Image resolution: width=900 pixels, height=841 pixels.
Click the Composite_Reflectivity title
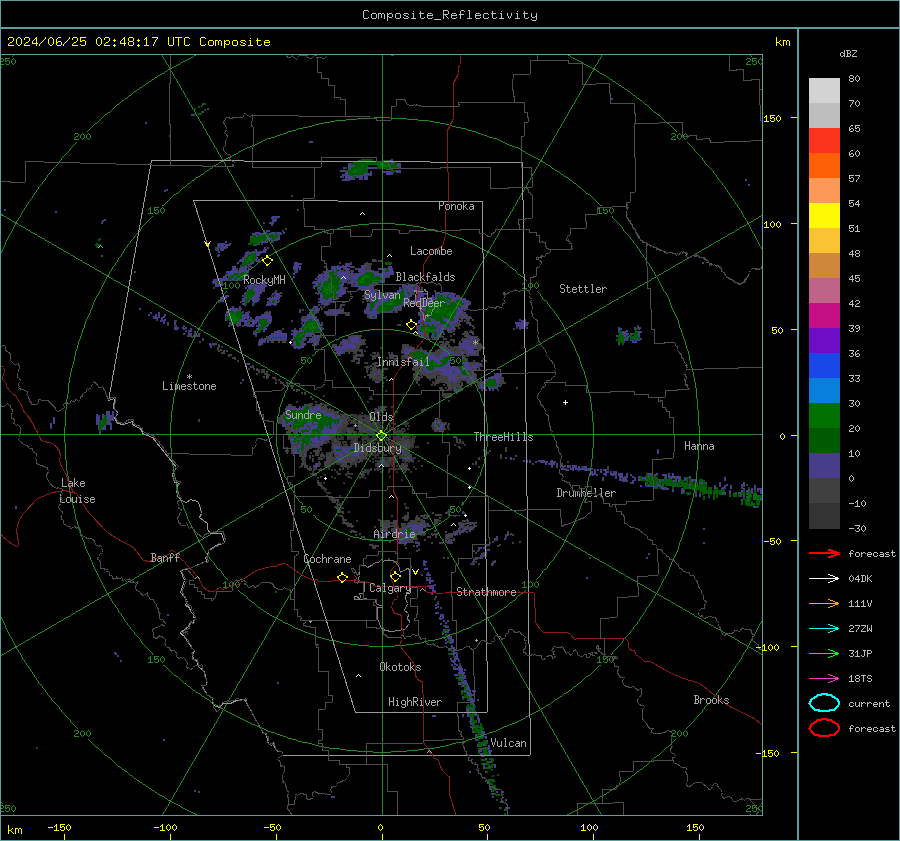[x=449, y=15]
